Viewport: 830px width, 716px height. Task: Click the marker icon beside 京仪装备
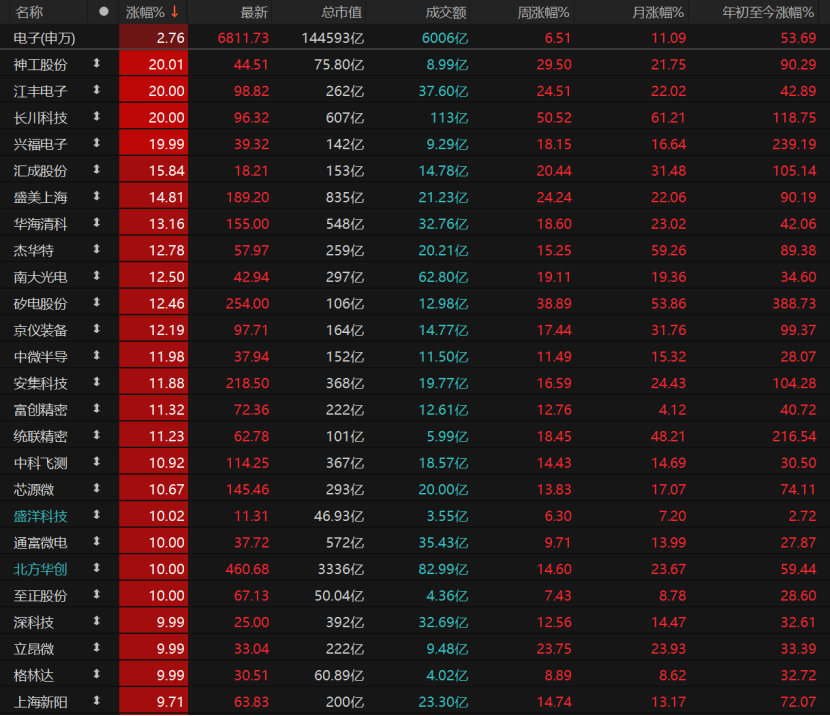click(x=96, y=329)
